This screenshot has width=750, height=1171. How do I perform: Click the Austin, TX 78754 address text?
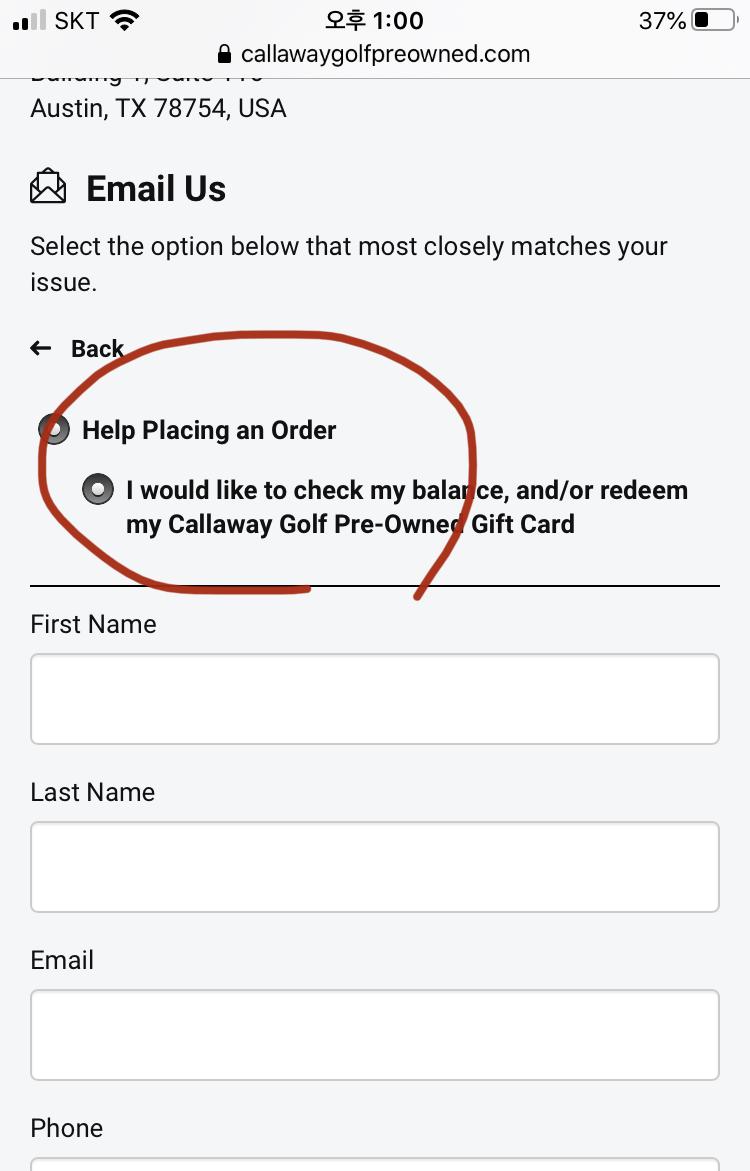point(158,108)
